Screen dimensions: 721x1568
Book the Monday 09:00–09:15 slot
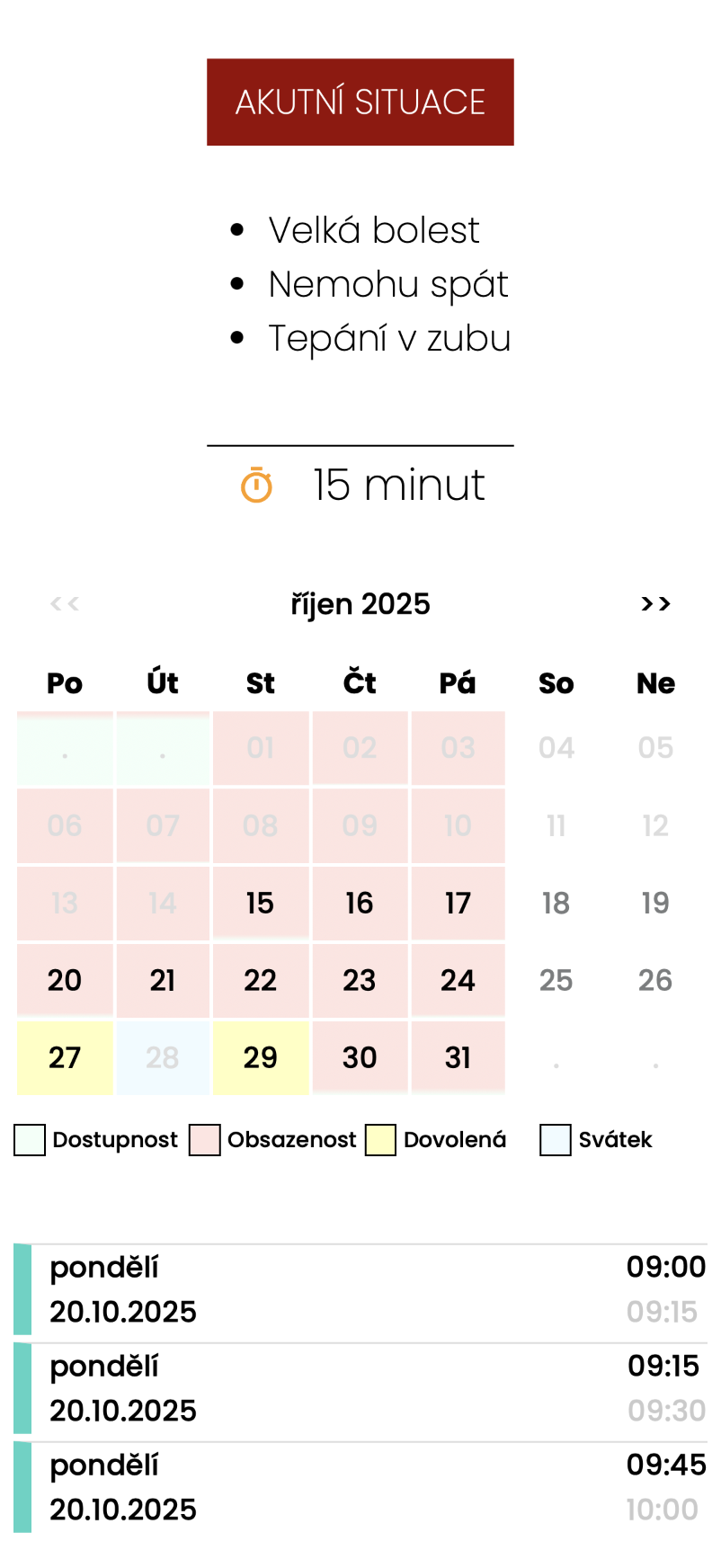tap(360, 1290)
